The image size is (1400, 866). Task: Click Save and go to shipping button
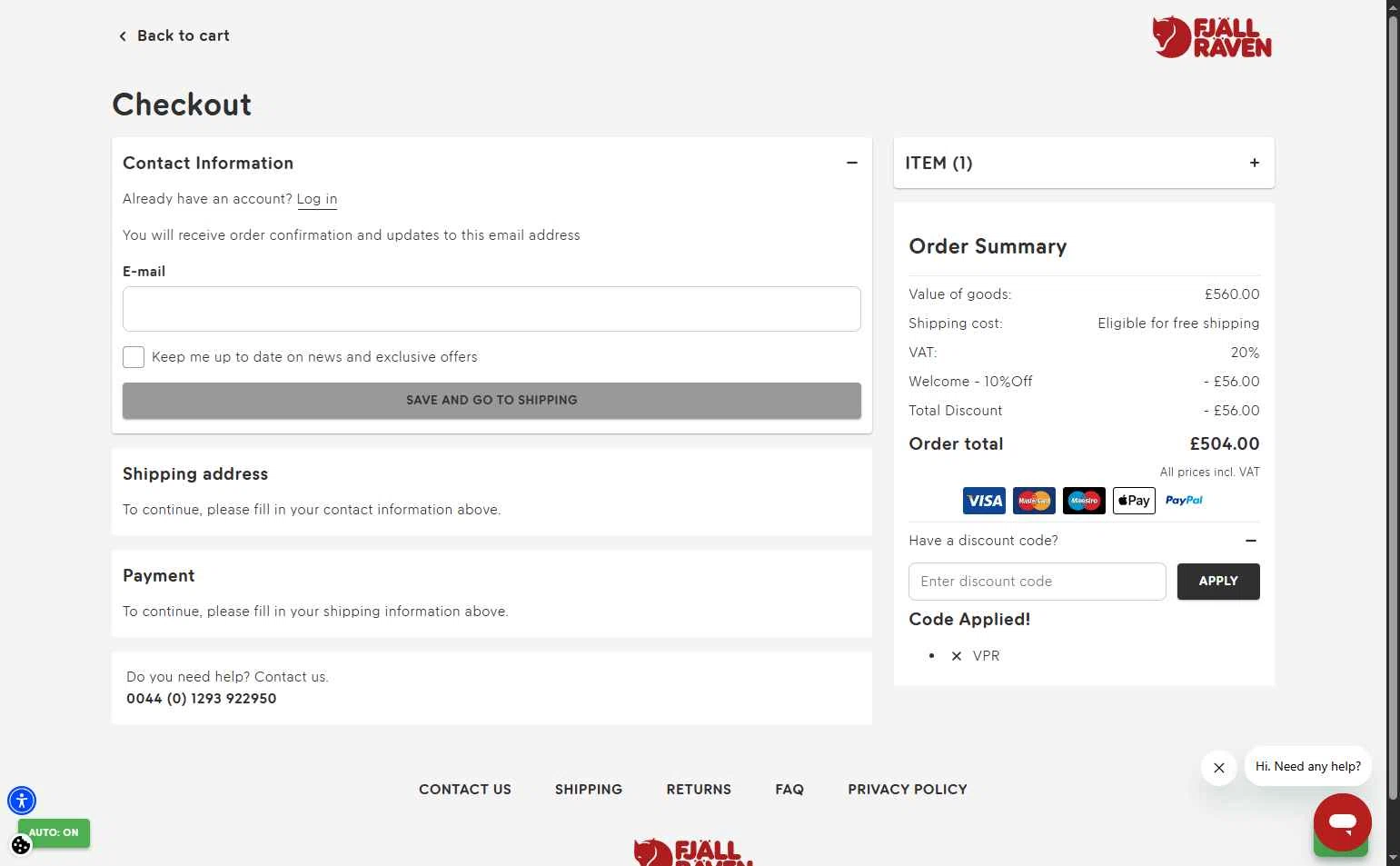click(491, 400)
